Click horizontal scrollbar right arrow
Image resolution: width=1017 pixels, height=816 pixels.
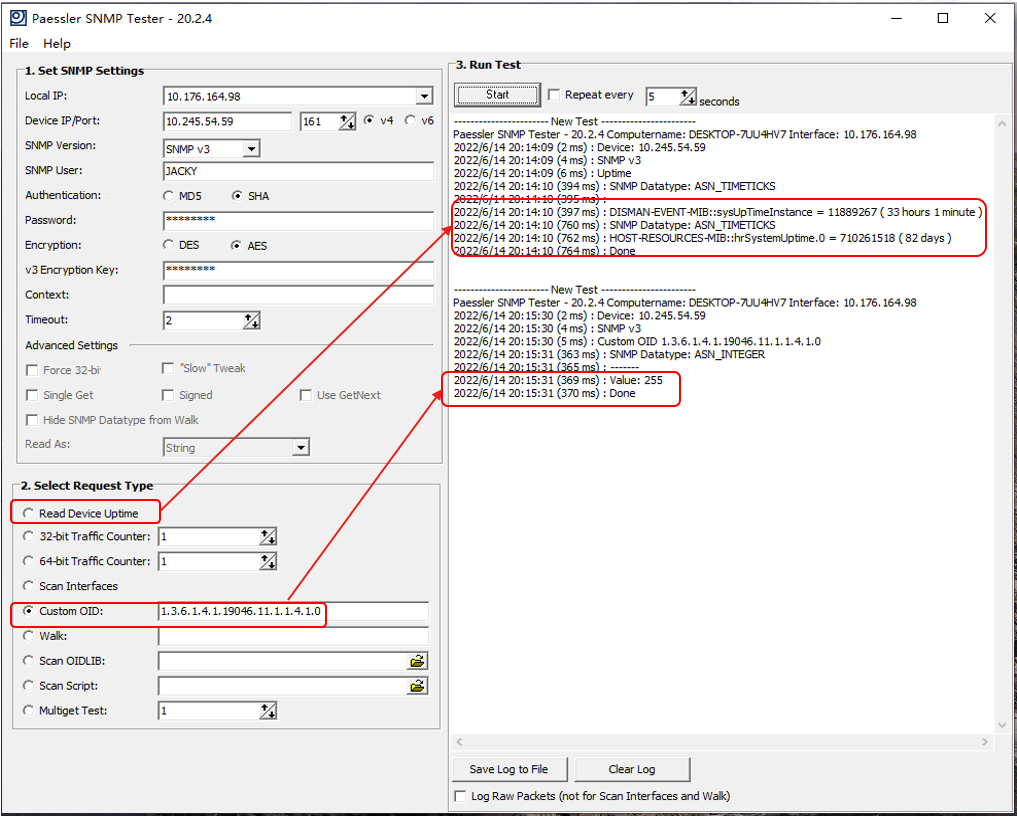pyautogui.click(x=985, y=741)
